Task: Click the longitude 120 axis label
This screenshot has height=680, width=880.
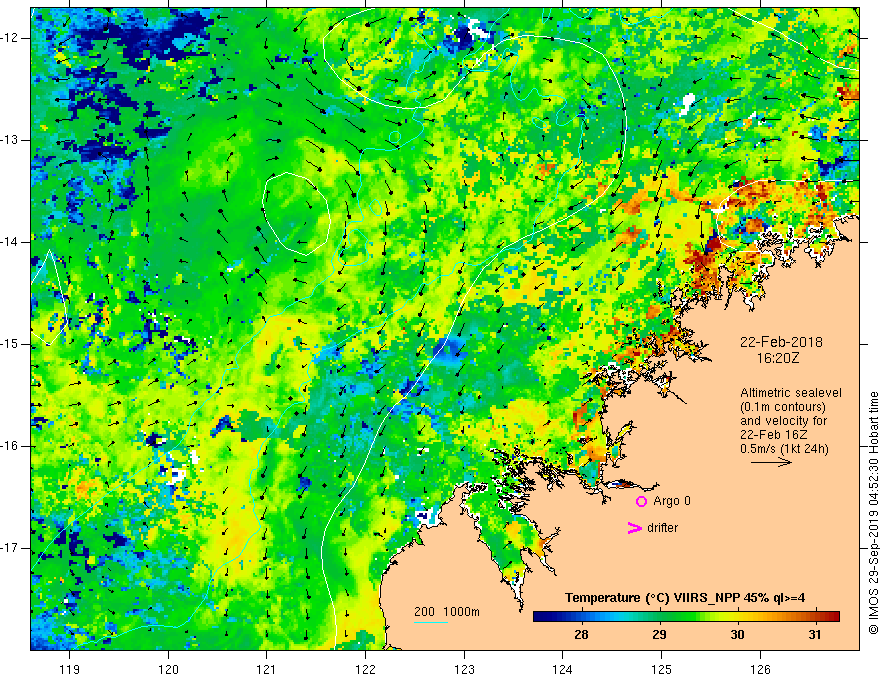Action: [168, 669]
